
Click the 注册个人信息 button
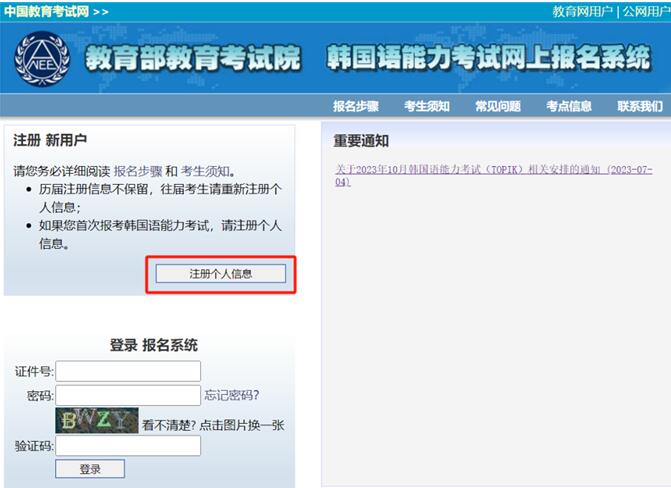tap(221, 274)
